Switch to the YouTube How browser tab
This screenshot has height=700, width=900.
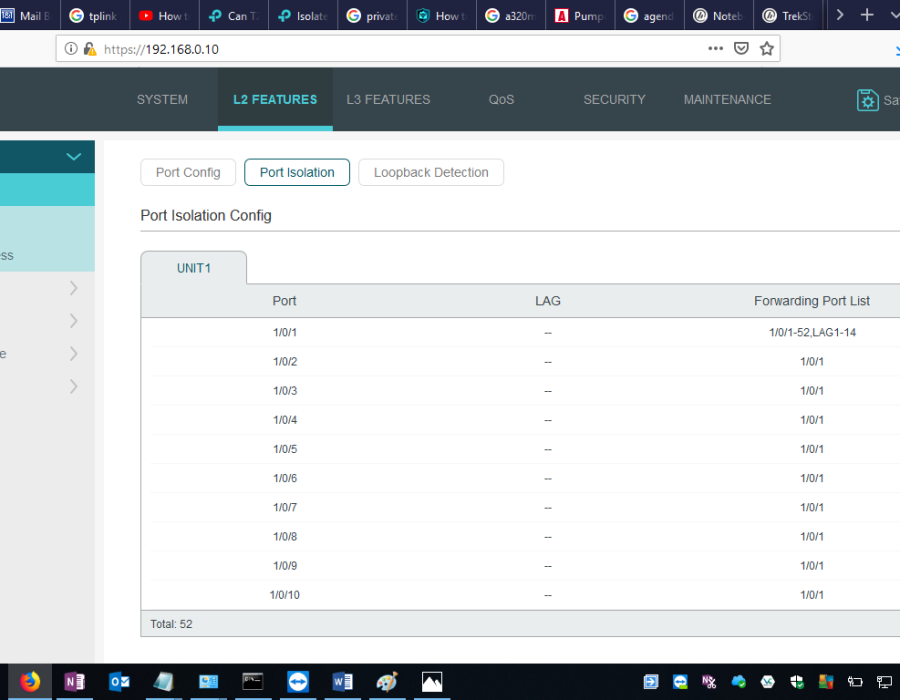[165, 15]
